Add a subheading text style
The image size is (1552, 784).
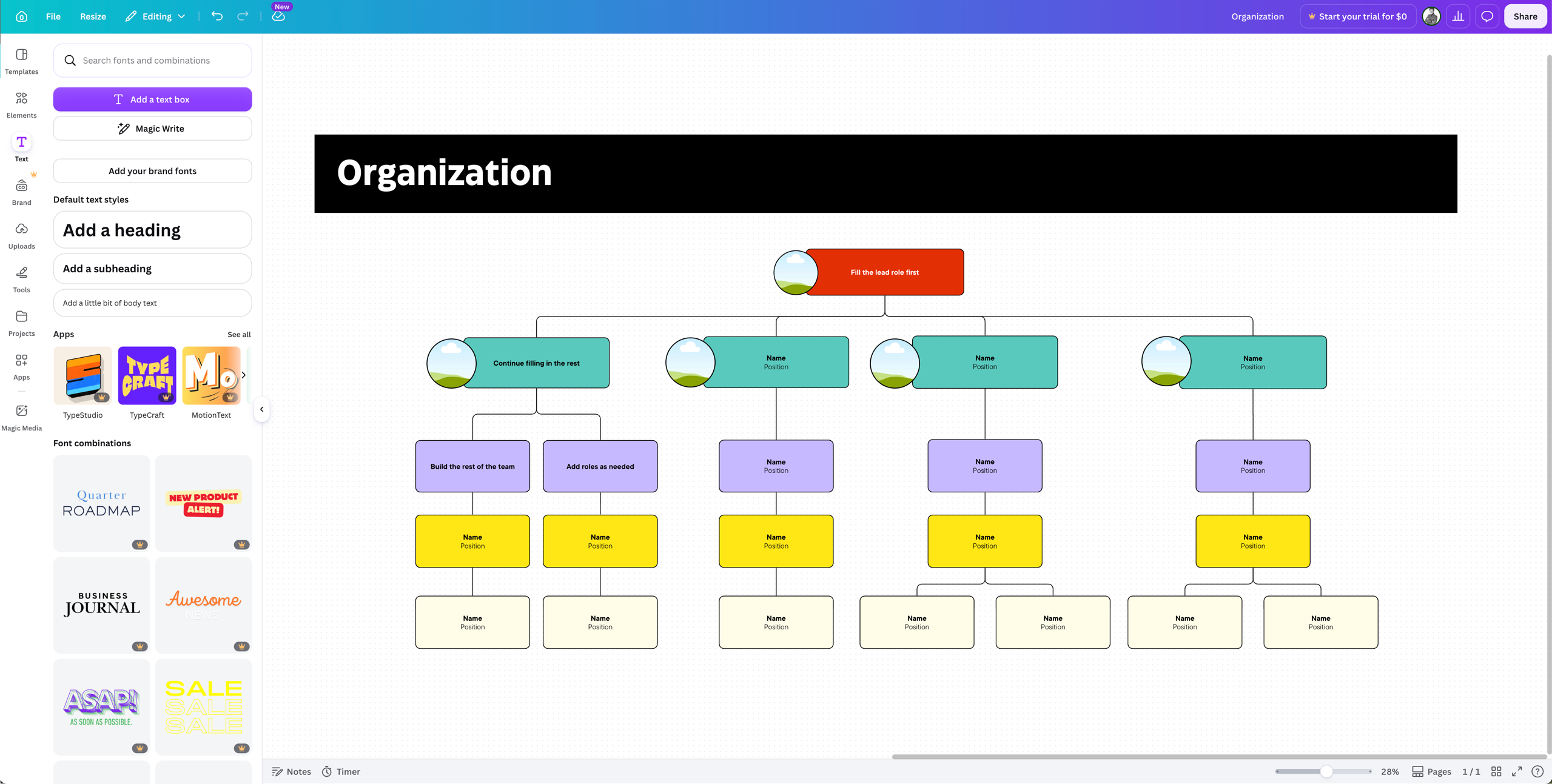click(x=153, y=269)
